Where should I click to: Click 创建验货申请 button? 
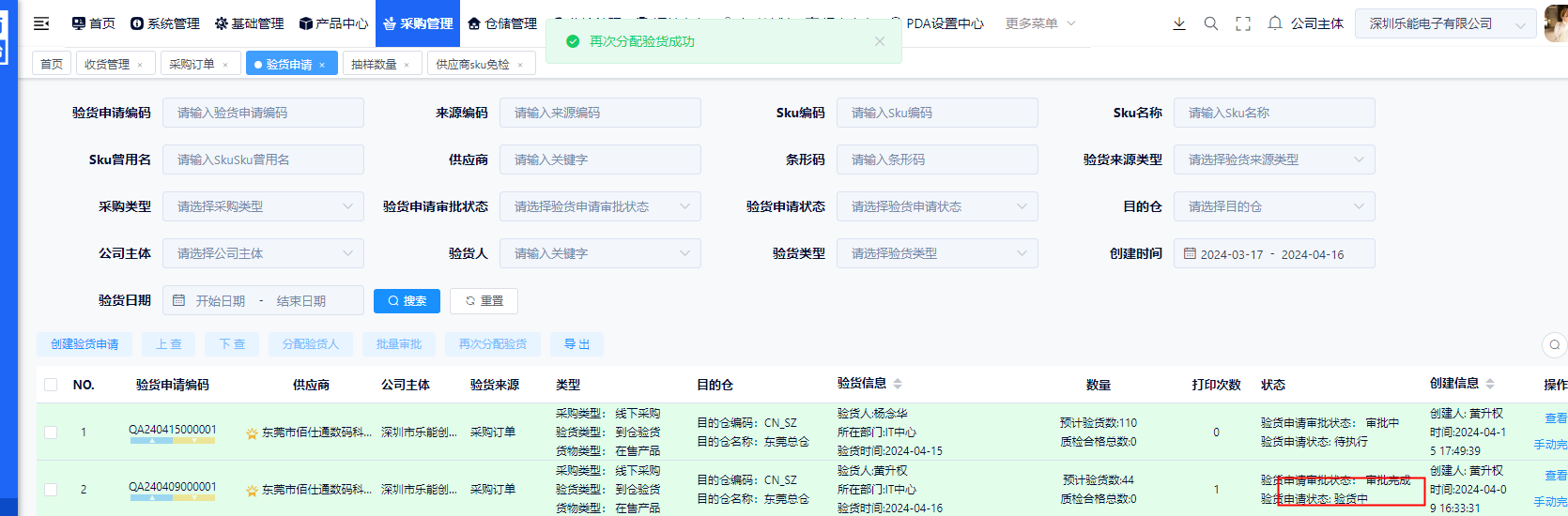85,344
